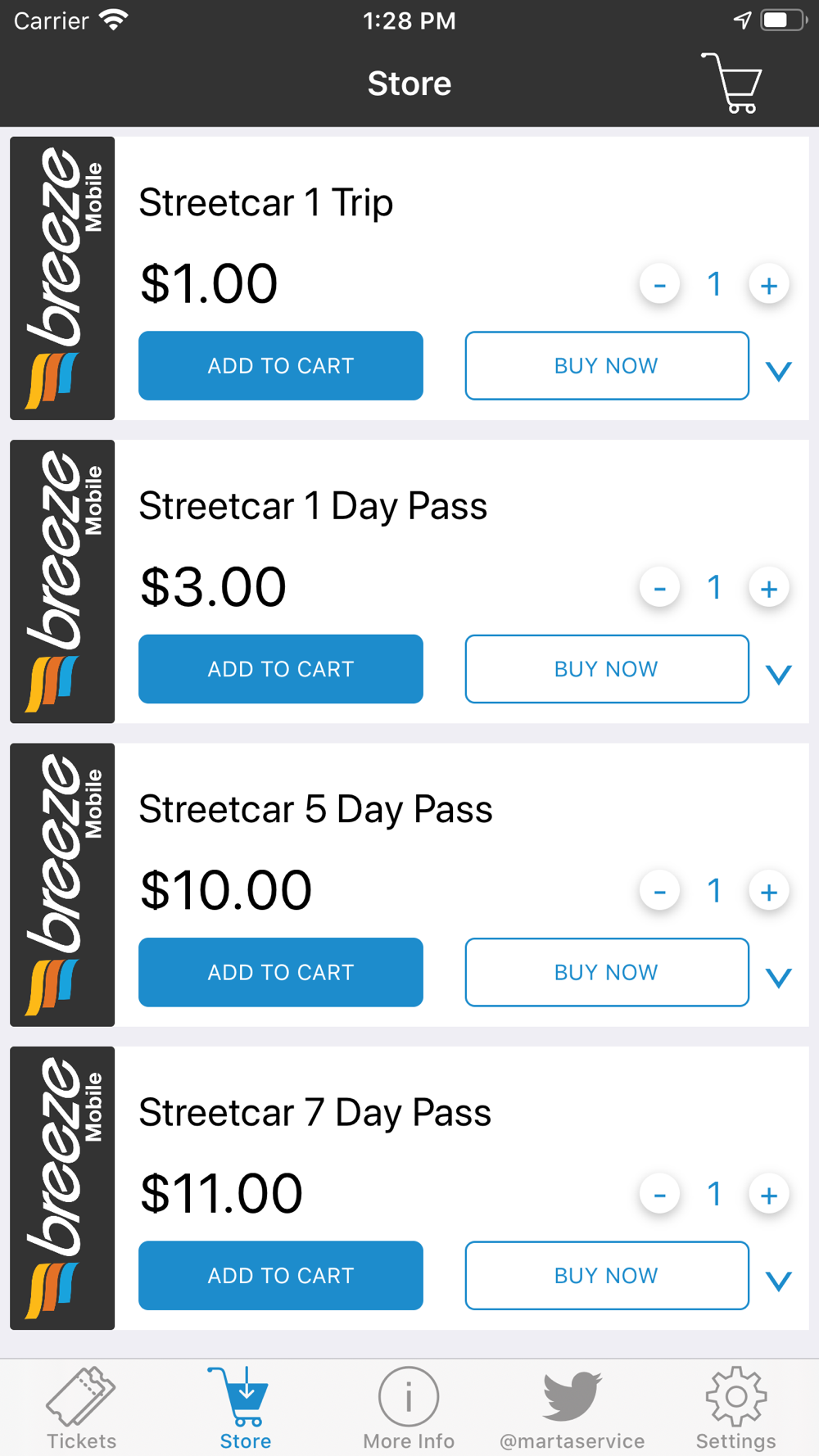Select the Store tab

point(245,1409)
